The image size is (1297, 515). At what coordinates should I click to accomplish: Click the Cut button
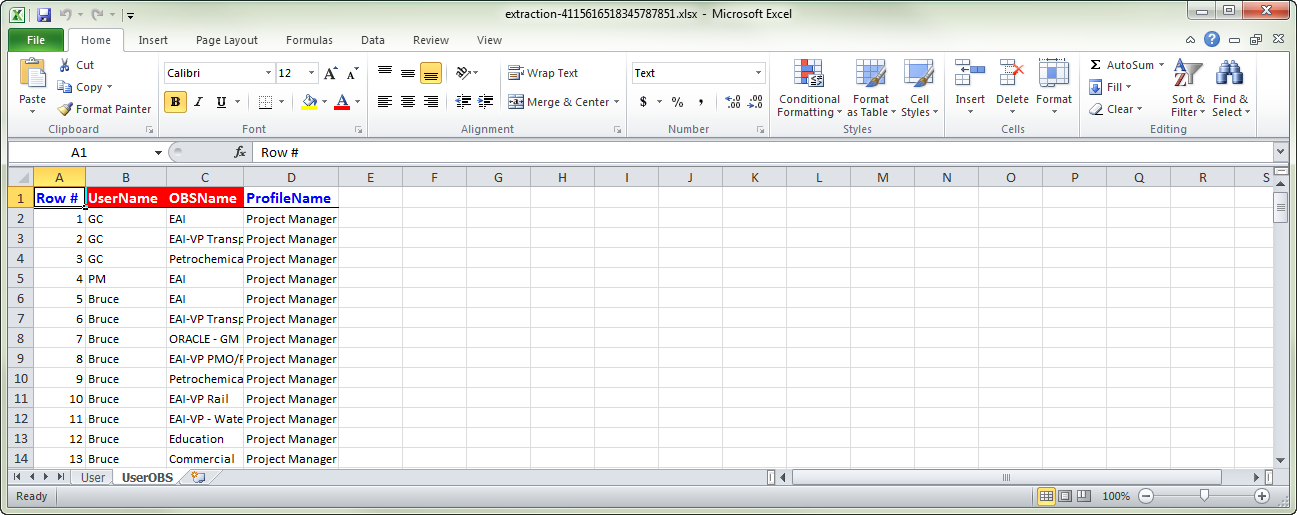tap(75, 65)
